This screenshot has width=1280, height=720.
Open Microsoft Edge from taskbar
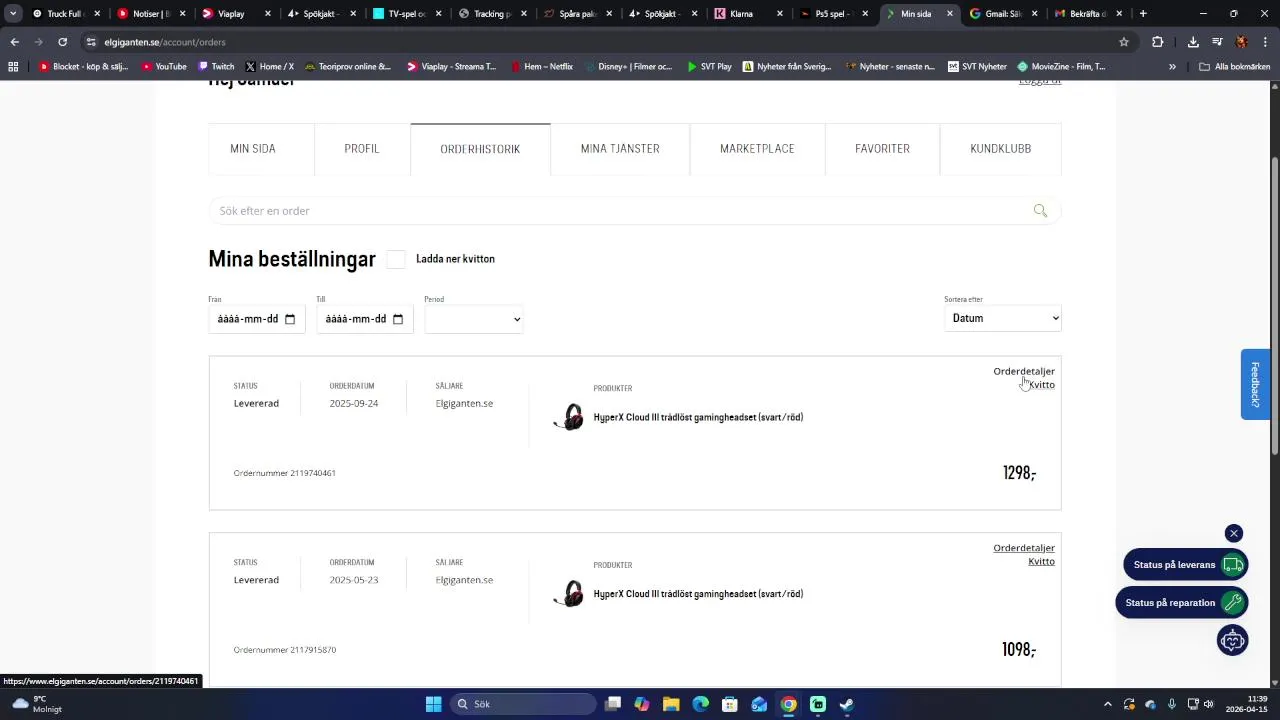click(x=701, y=704)
